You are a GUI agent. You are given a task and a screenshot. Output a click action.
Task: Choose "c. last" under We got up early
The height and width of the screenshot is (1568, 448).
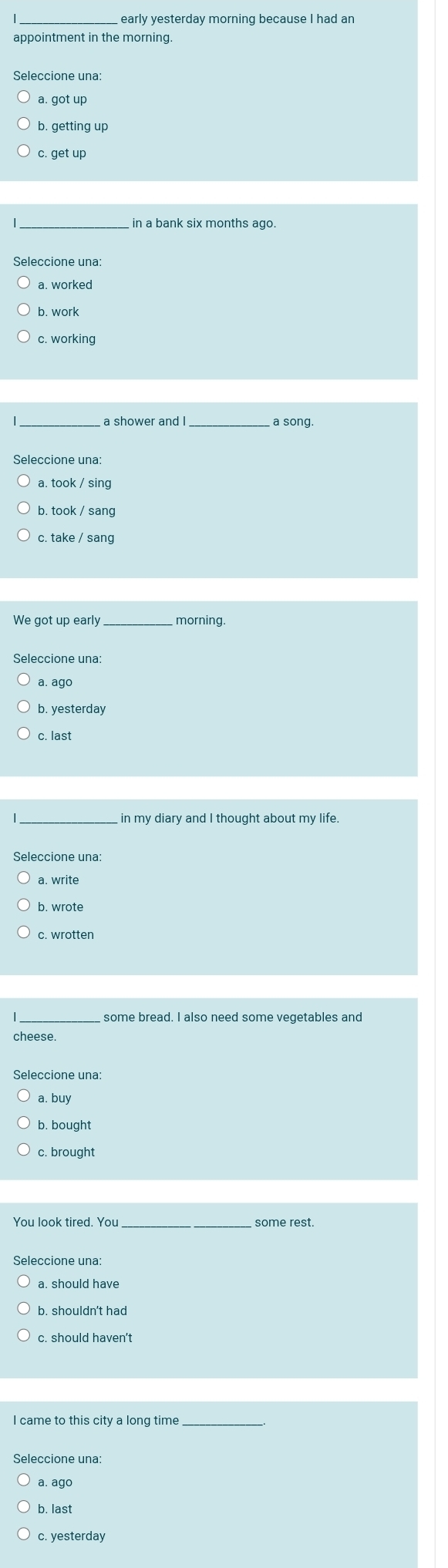click(x=25, y=735)
